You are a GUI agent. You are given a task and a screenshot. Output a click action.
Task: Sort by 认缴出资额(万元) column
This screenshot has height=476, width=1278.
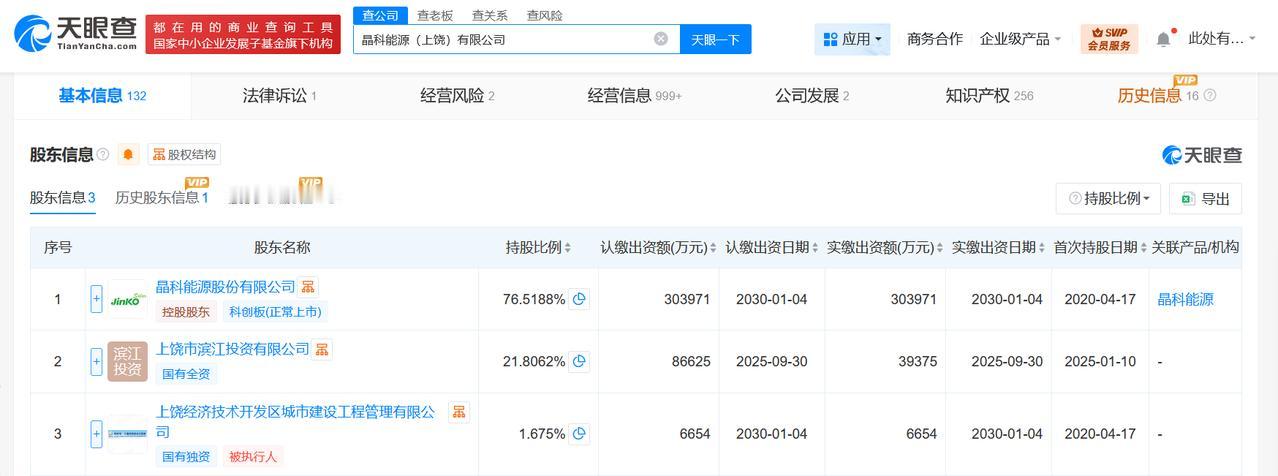[659, 247]
